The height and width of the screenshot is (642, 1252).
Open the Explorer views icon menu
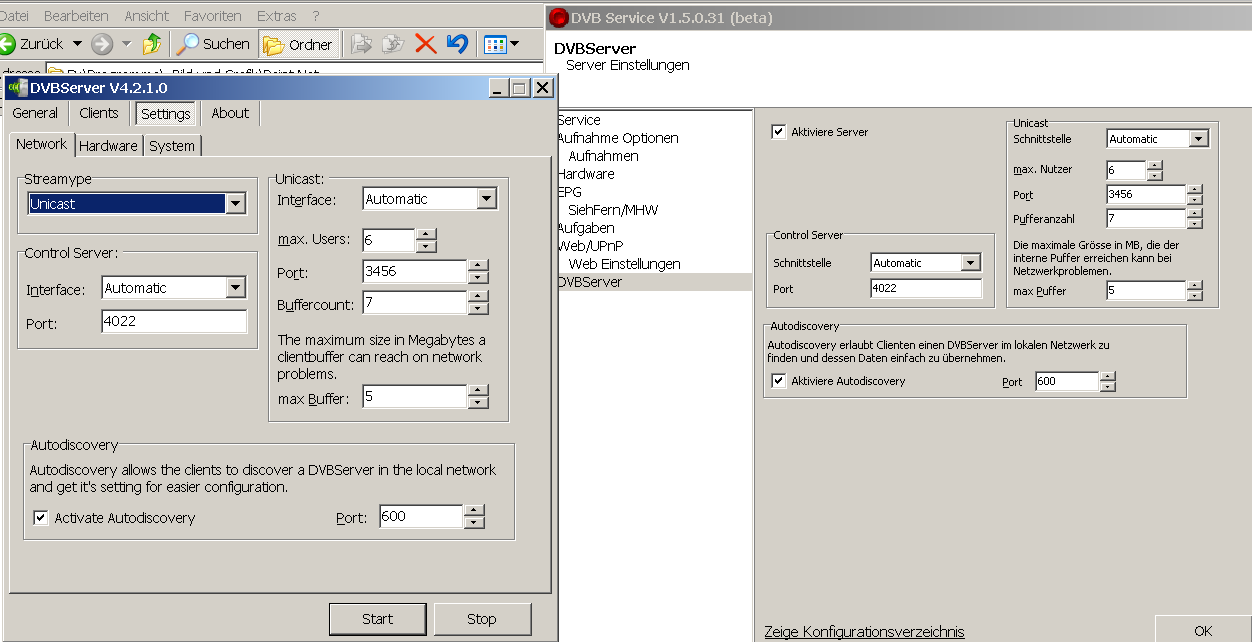[501, 44]
